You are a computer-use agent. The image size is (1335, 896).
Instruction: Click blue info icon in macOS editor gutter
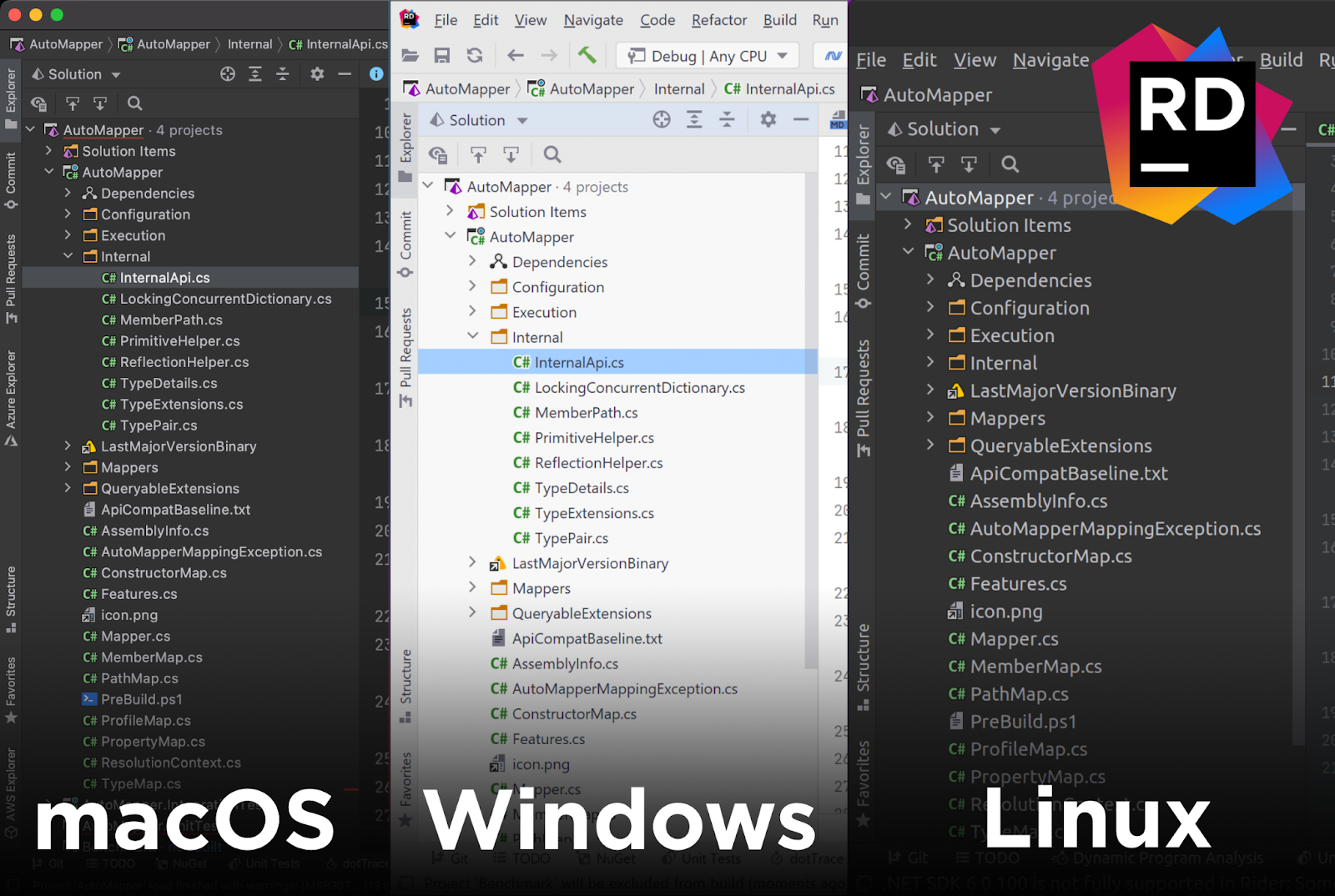pos(376,74)
